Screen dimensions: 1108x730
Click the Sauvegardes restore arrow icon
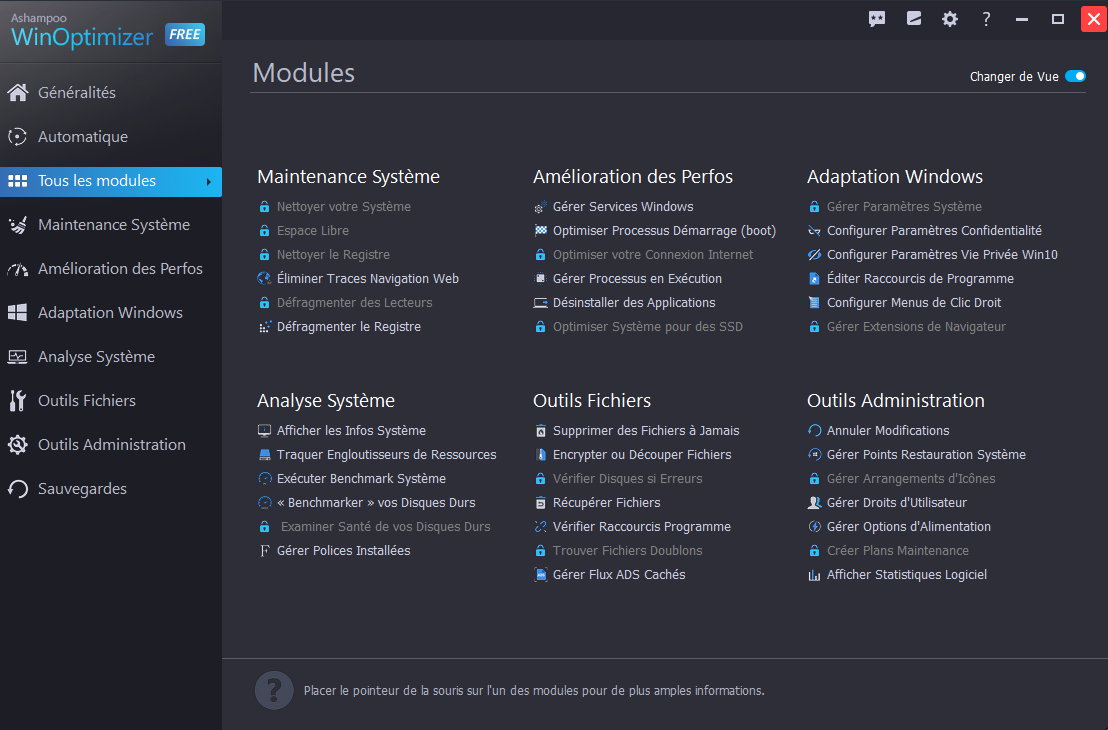click(x=17, y=489)
